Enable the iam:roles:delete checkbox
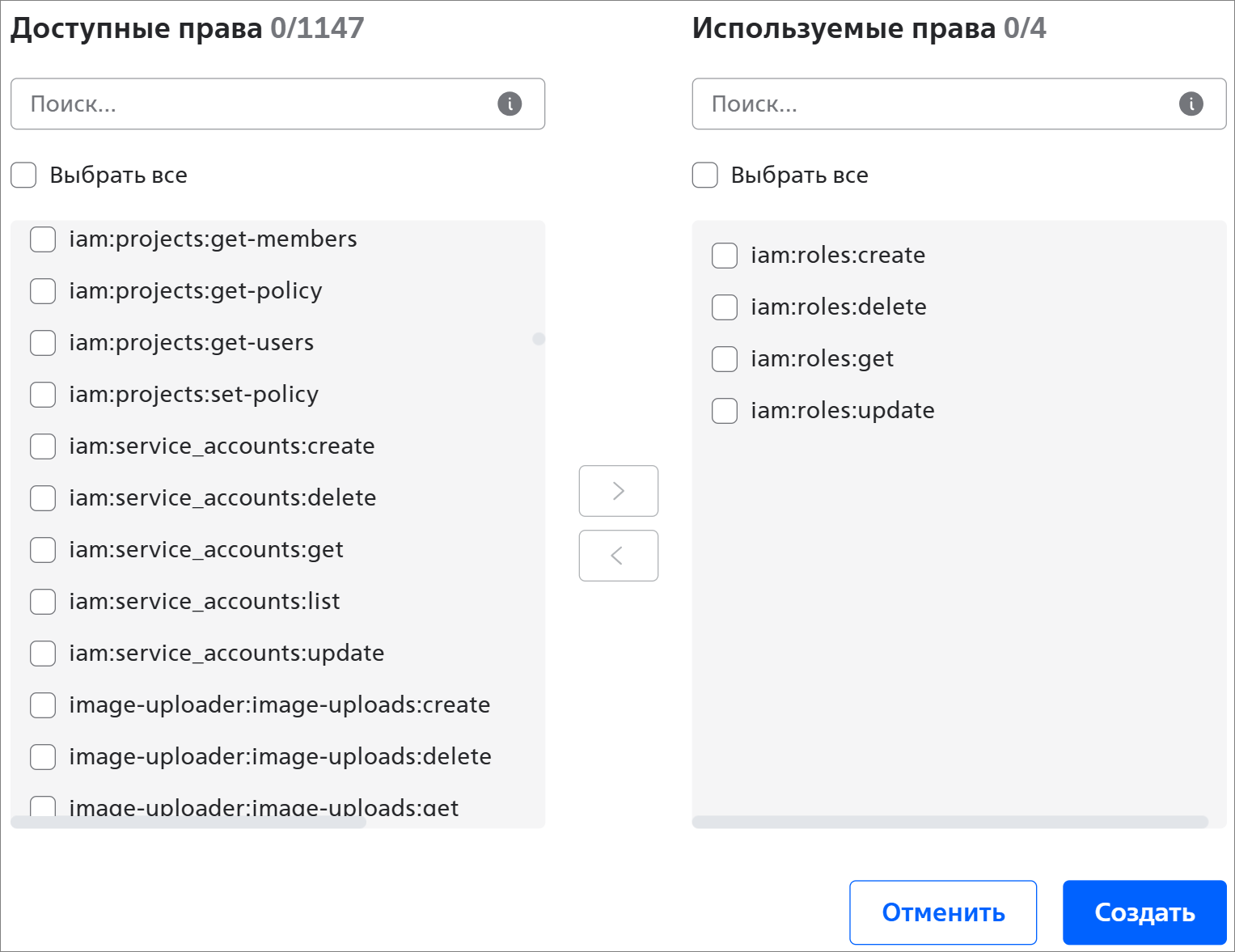 click(725, 307)
